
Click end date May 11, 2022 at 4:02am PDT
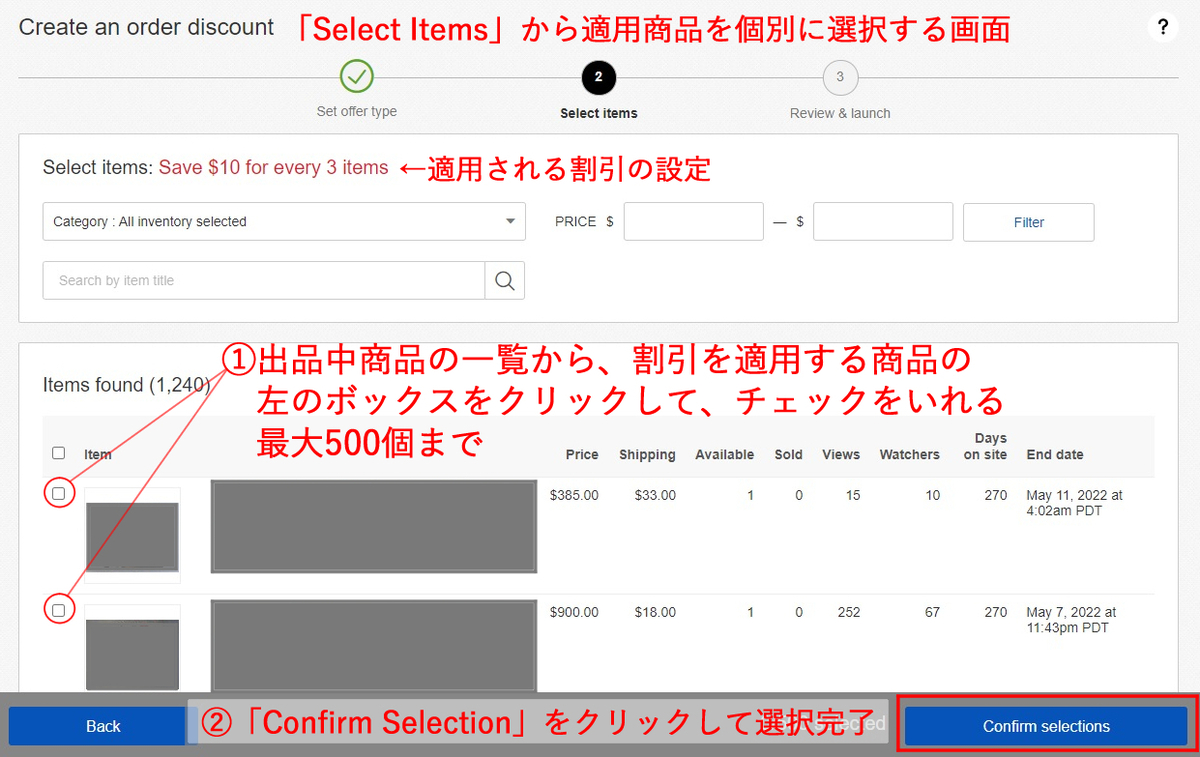click(1074, 503)
